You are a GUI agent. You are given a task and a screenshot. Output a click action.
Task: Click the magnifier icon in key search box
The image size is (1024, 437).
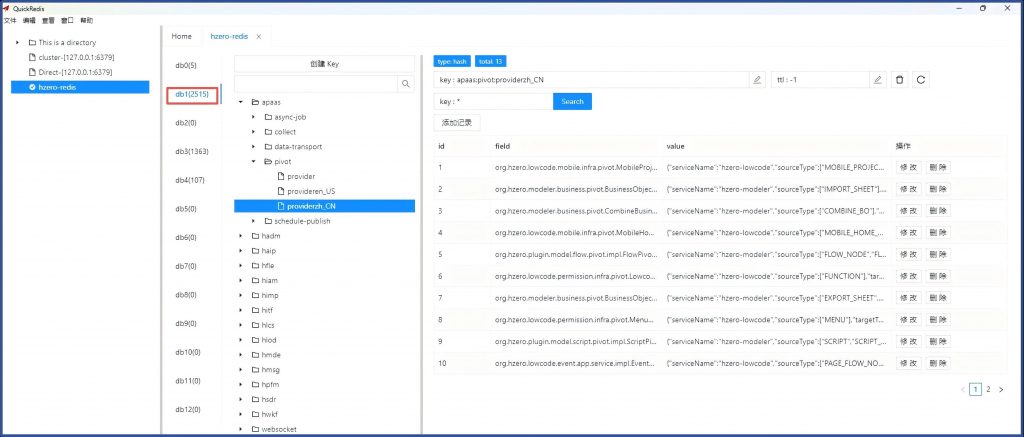406,84
